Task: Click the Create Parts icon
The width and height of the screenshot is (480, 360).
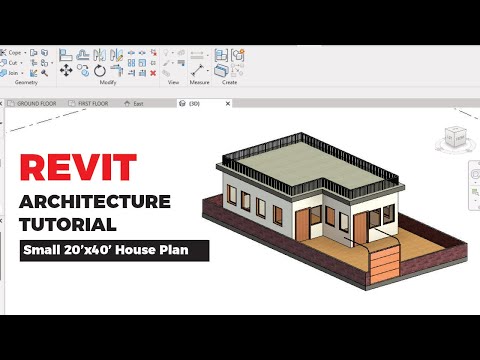Action: pos(221,70)
